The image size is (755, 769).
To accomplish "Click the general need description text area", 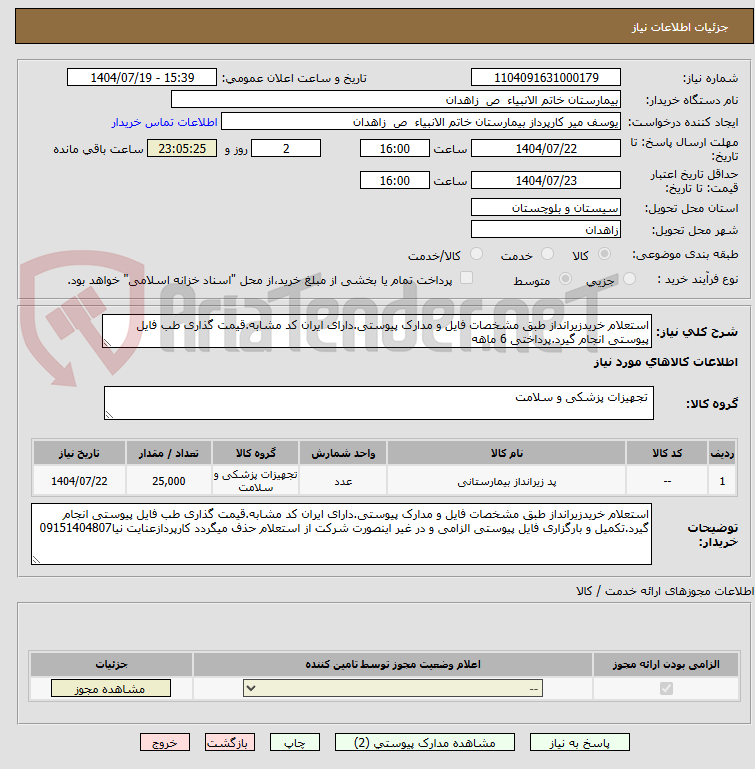I will [377, 332].
